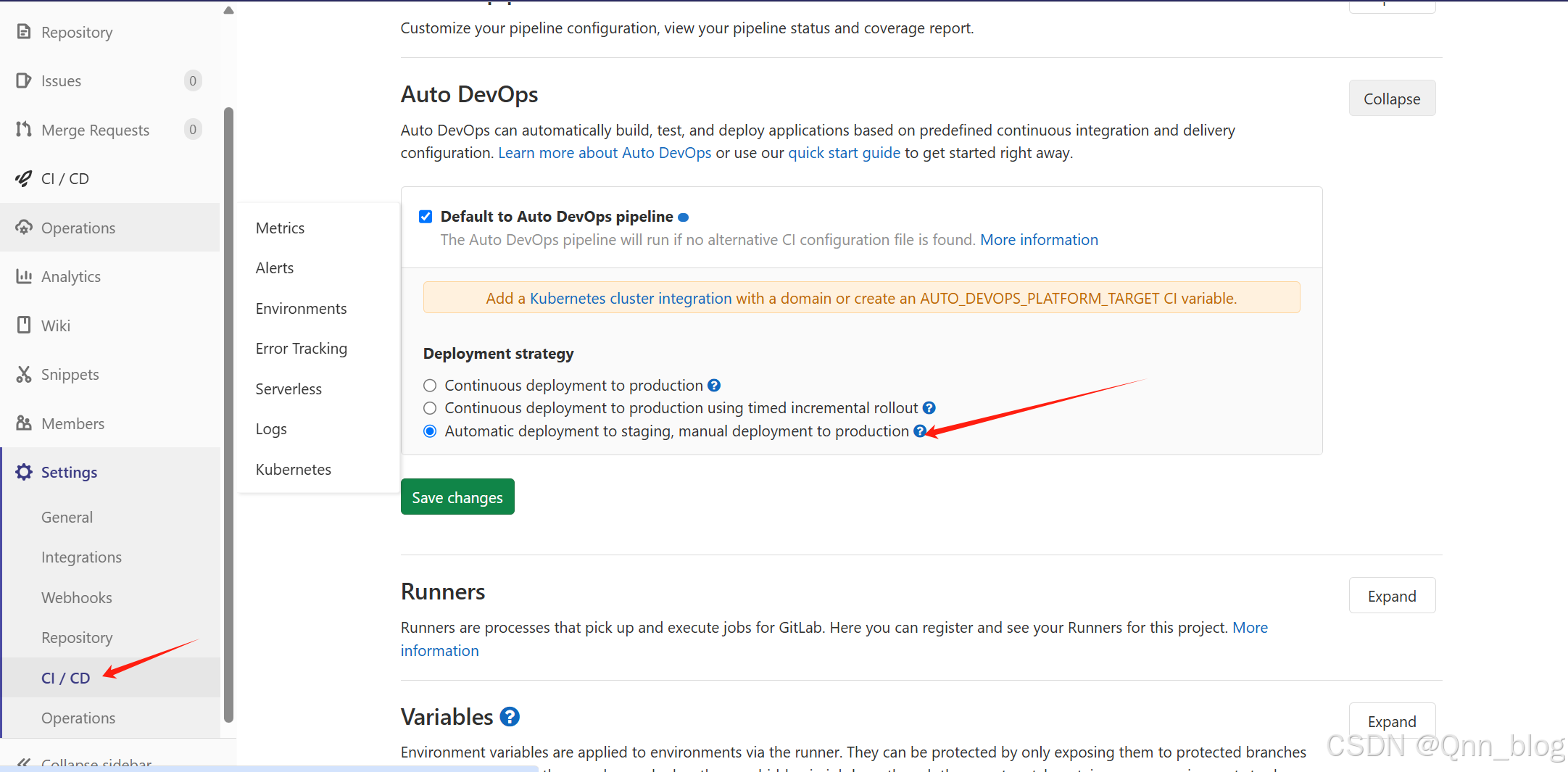
Task: Open the Webhooks settings page
Action: pos(76,597)
